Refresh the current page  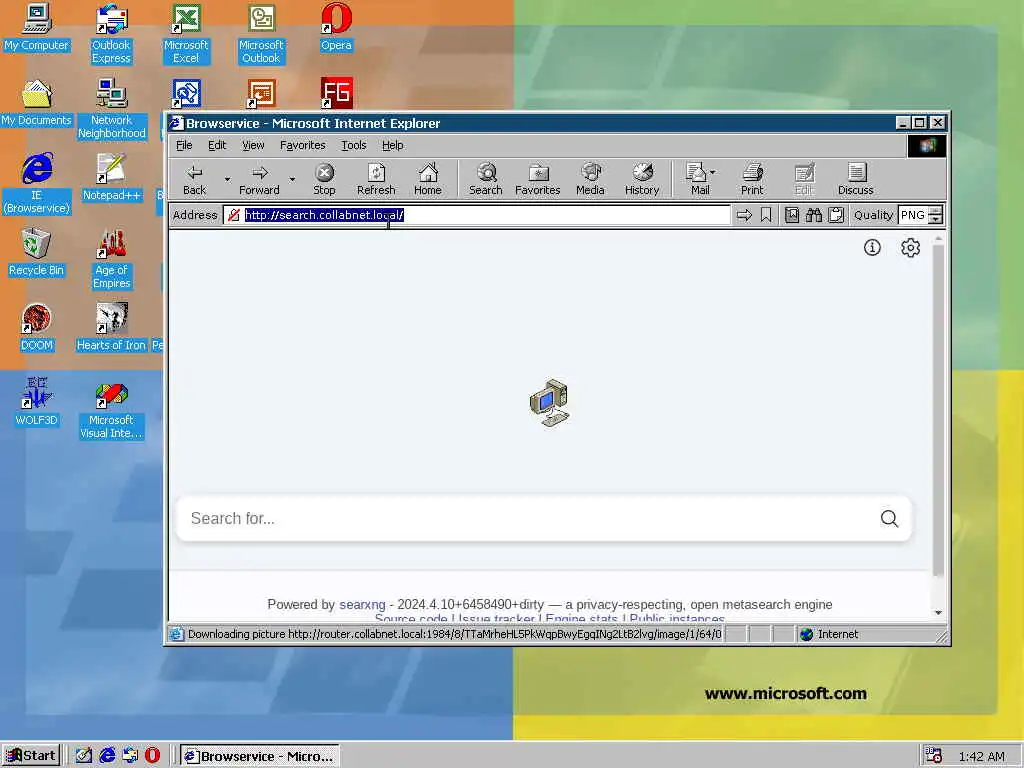click(376, 179)
